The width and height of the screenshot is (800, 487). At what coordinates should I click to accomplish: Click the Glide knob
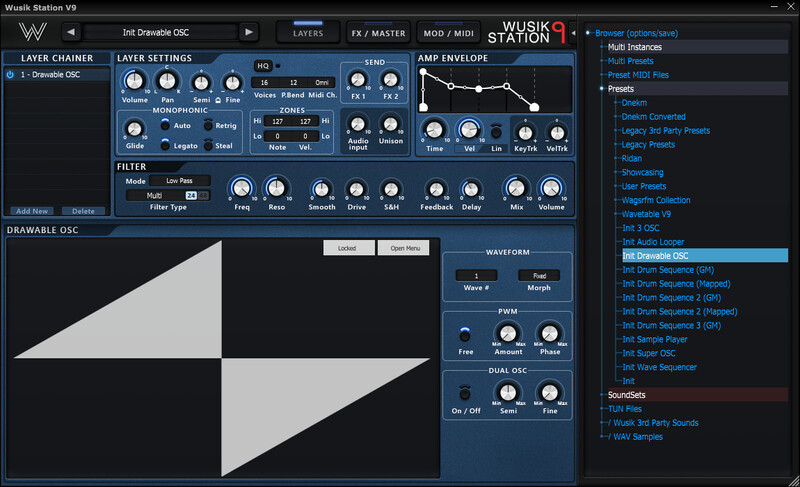(x=134, y=129)
